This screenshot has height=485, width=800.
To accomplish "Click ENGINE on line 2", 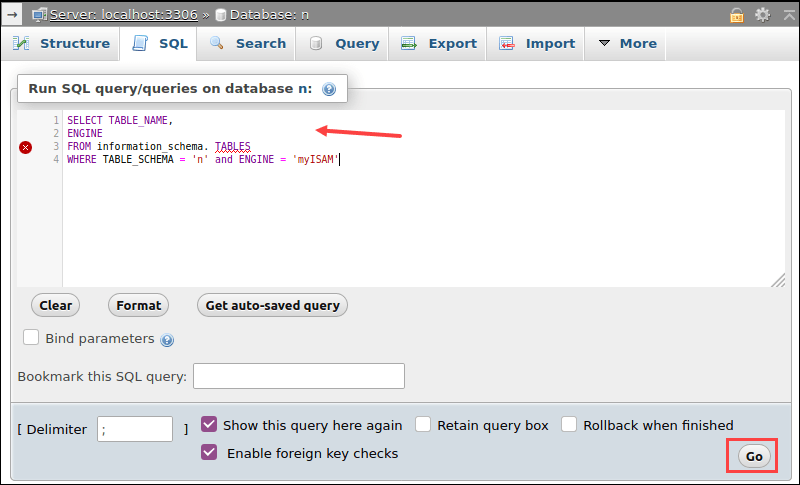I will click(85, 133).
